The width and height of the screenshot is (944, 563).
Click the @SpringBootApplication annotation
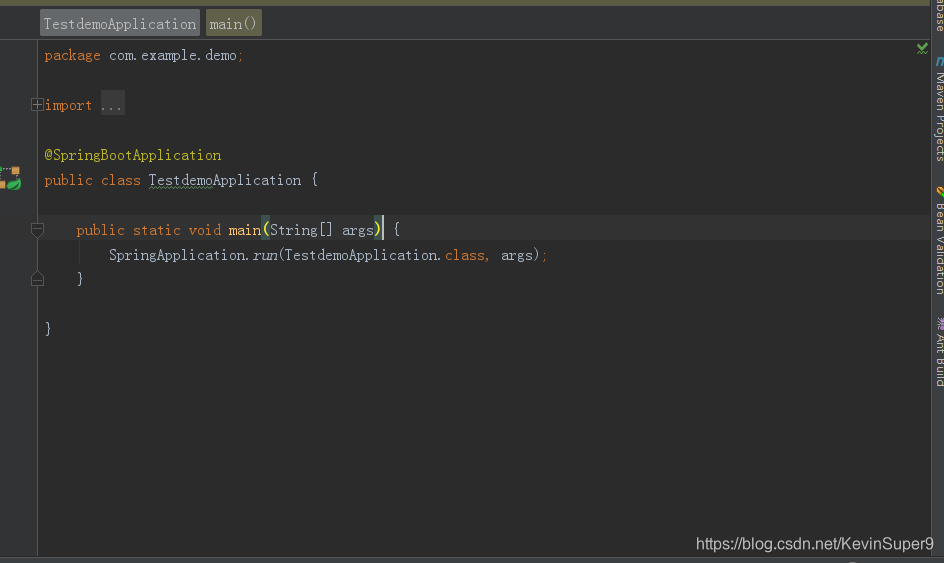click(x=132, y=155)
